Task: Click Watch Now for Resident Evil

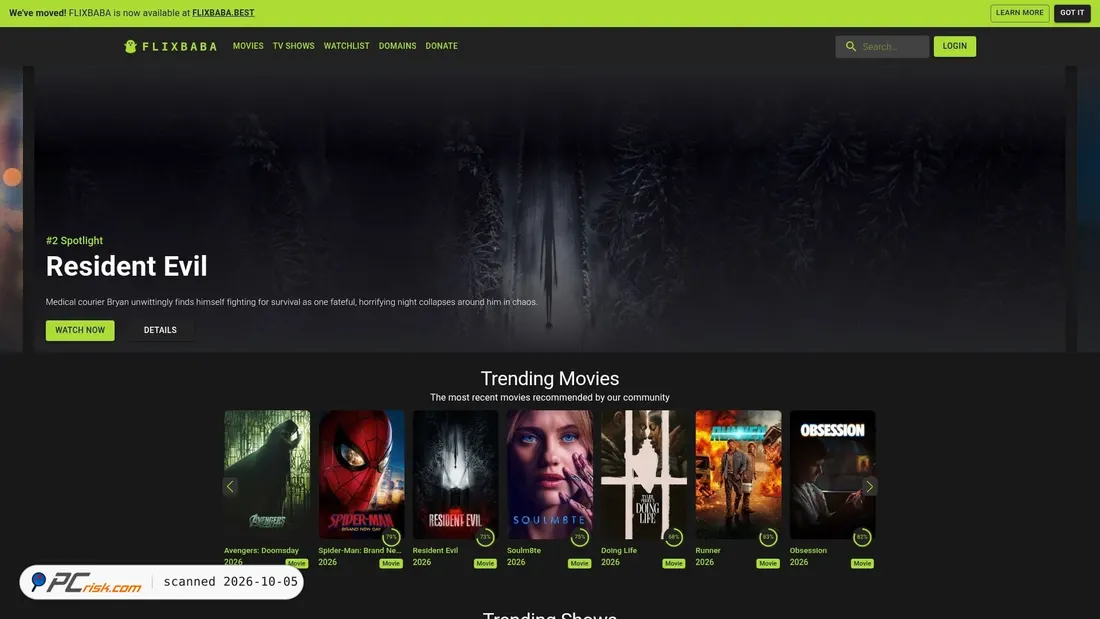Action: [x=80, y=330]
